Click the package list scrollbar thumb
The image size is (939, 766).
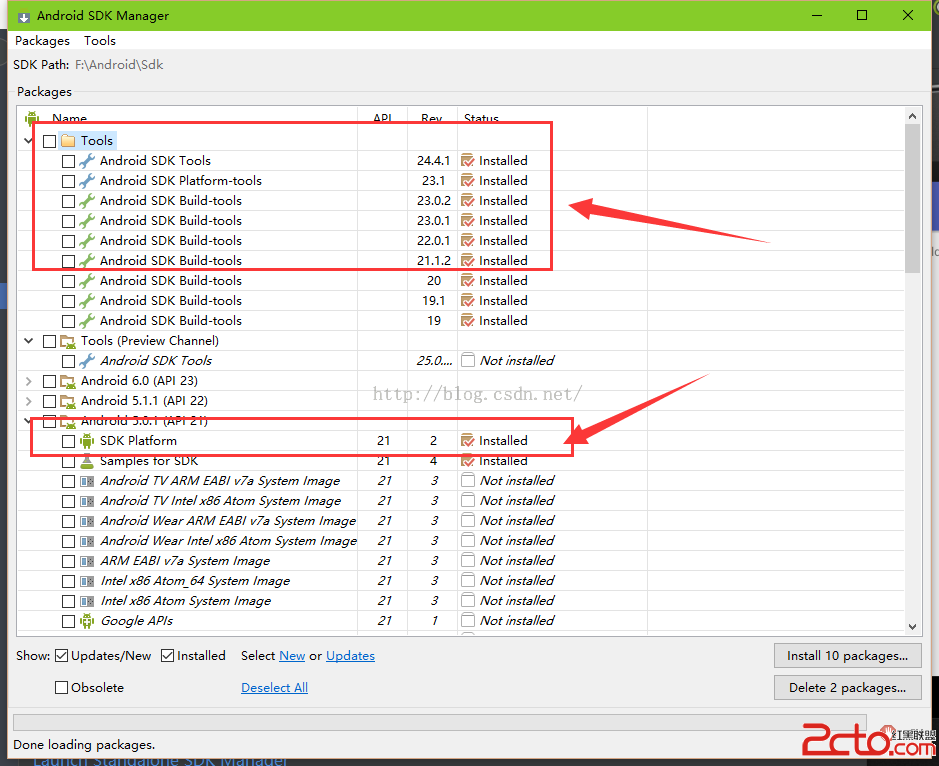pos(912,199)
